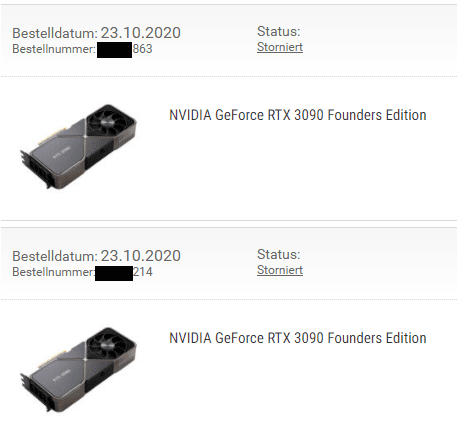Click Status label above first Storniert
457x438 pixels.
(279, 32)
